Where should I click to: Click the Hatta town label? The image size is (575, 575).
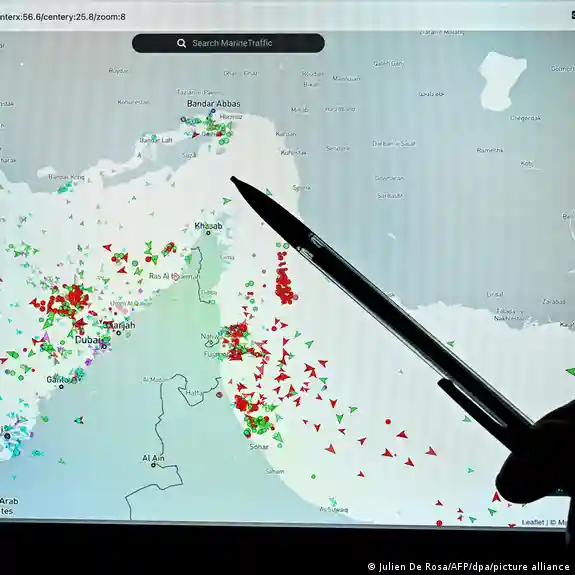coord(194,393)
